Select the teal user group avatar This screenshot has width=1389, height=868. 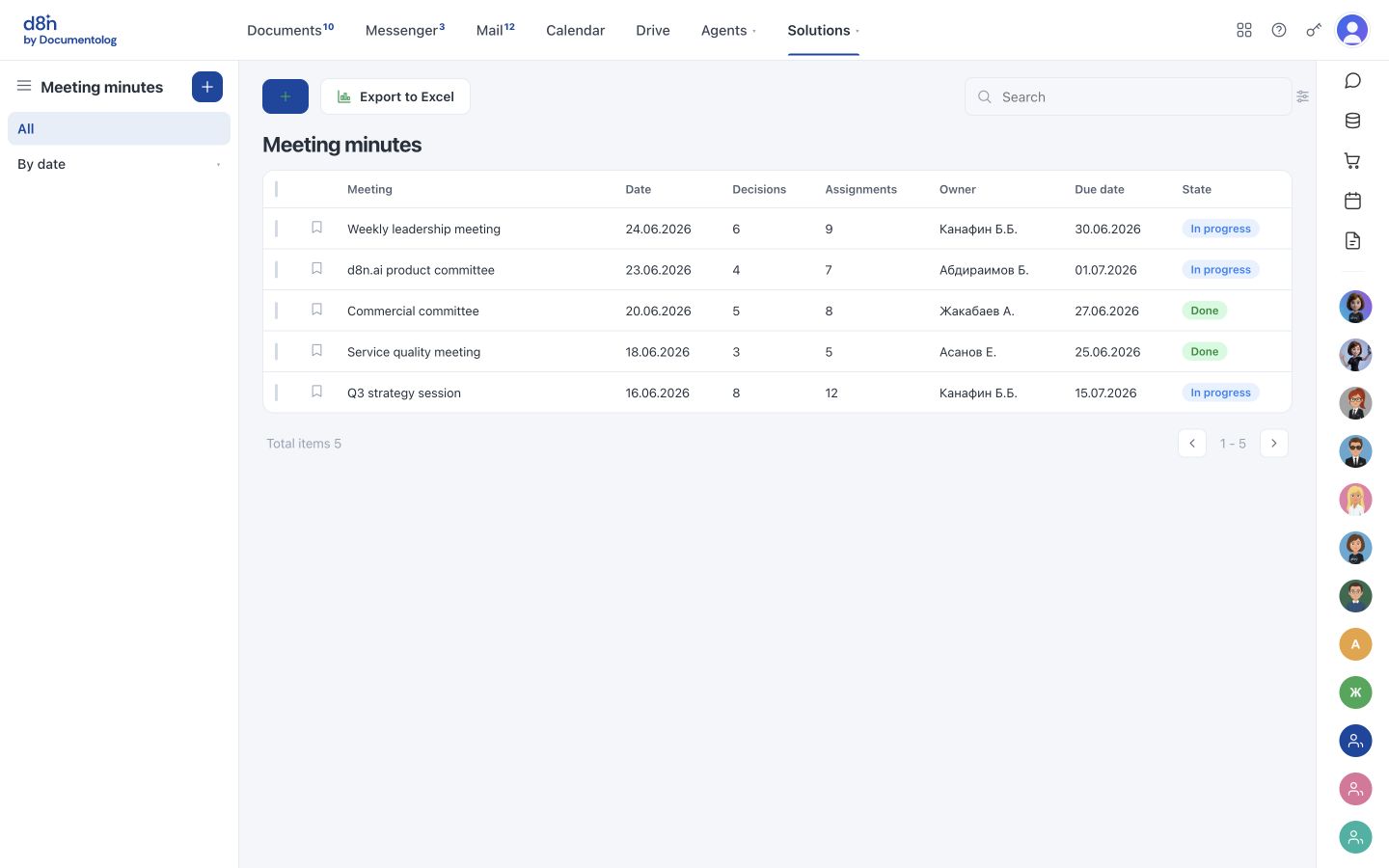(1355, 837)
